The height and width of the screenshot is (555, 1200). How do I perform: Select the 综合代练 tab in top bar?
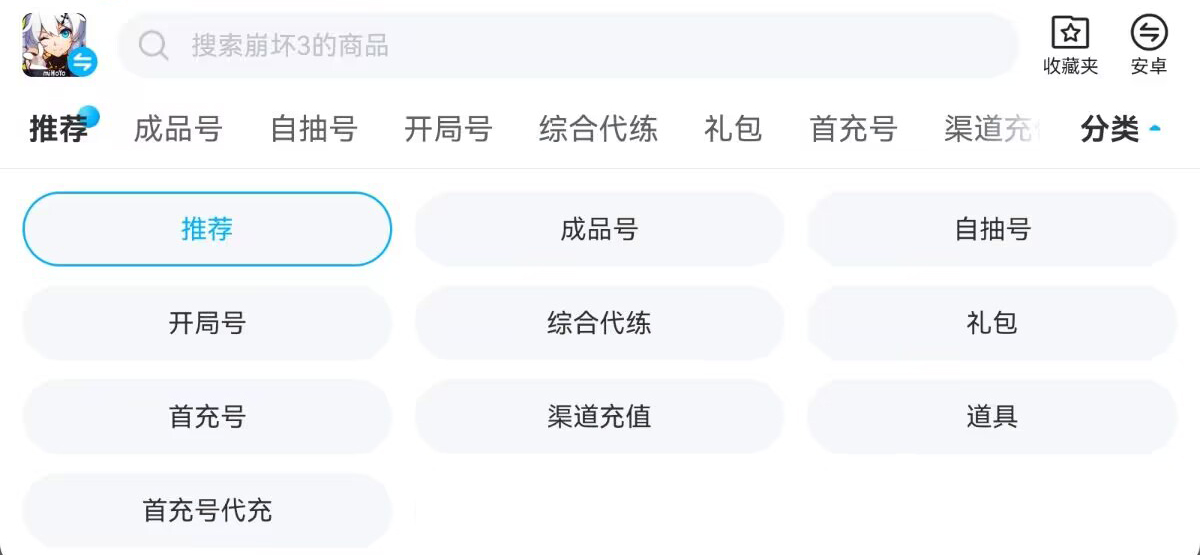tap(598, 129)
